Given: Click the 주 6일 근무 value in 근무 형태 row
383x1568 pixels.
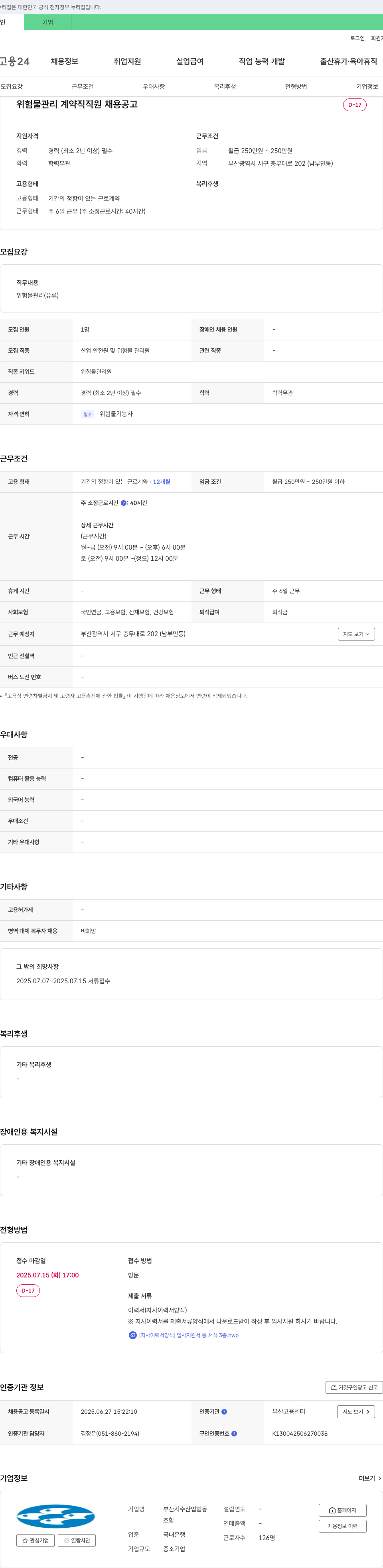Looking at the screenshot, I should (x=286, y=591).
